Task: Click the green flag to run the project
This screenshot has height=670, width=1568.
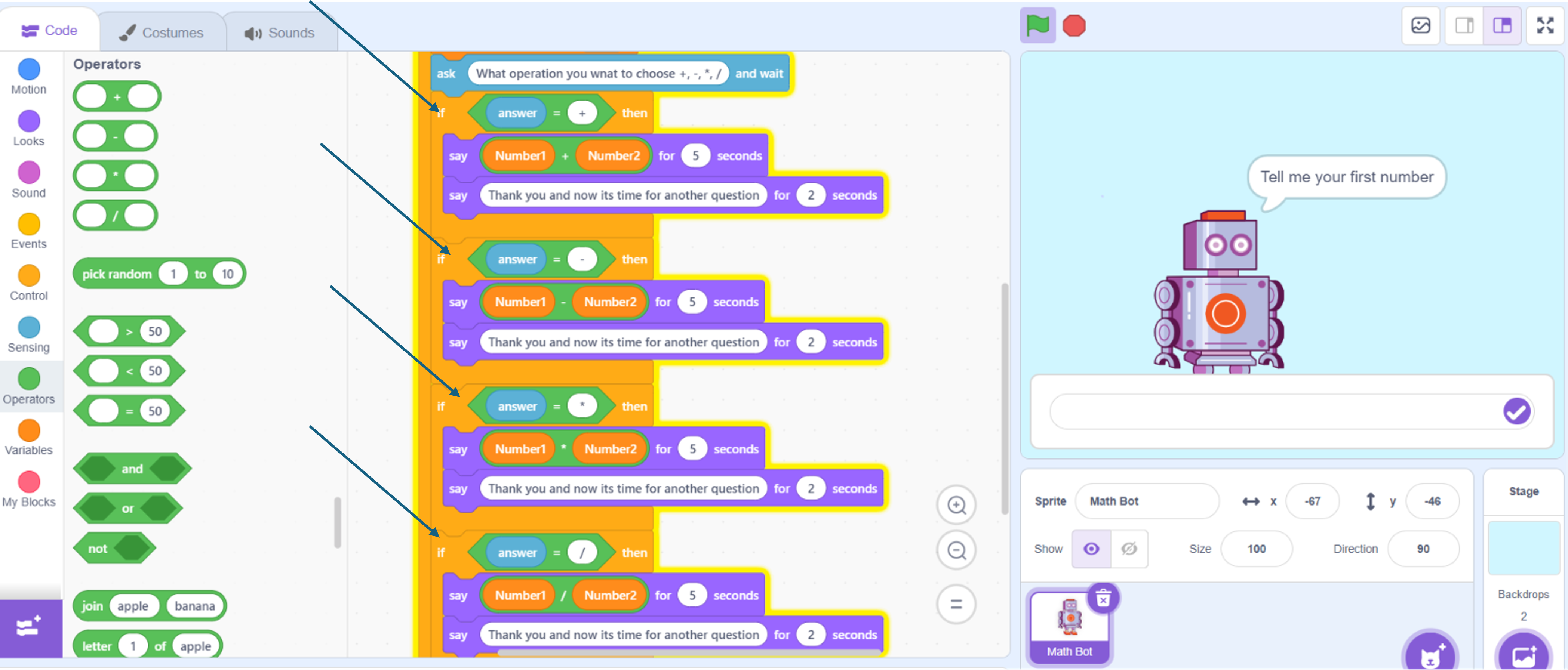Action: coord(1038,25)
